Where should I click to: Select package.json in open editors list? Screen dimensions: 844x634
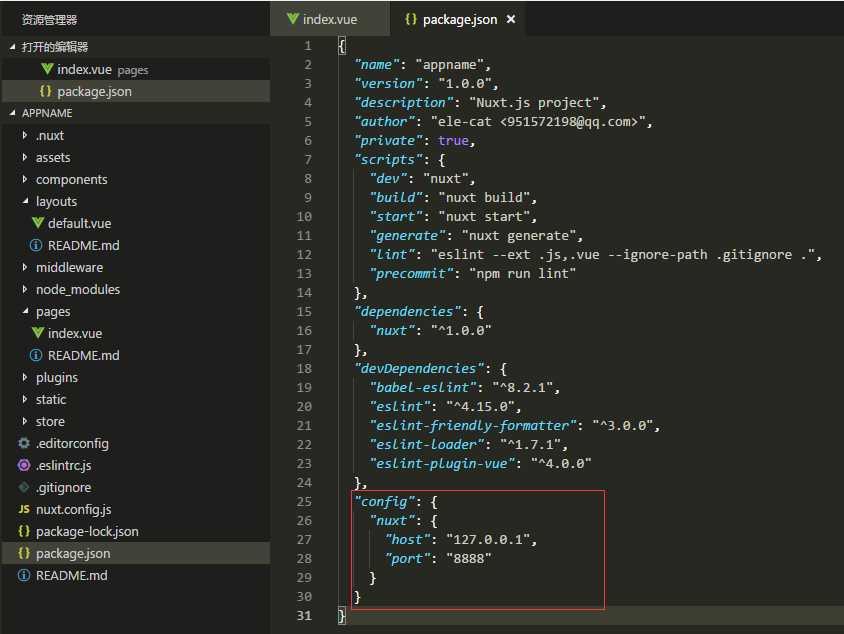[x=136, y=91]
